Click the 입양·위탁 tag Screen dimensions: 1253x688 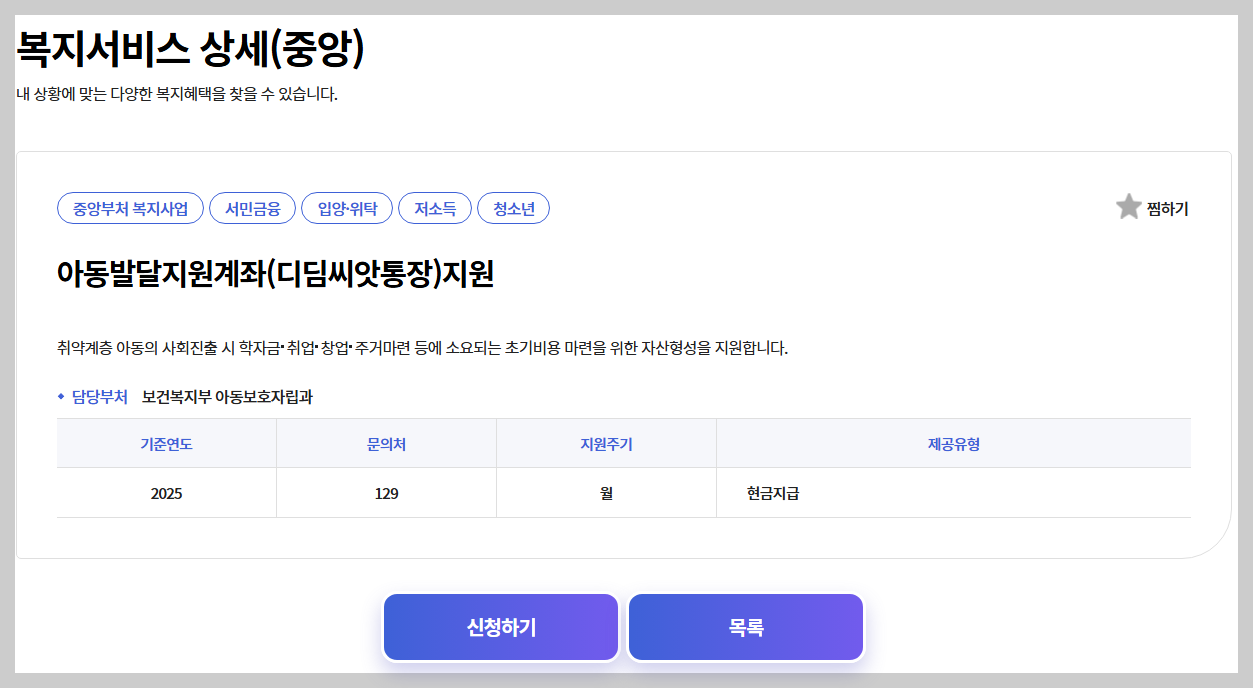click(x=345, y=208)
